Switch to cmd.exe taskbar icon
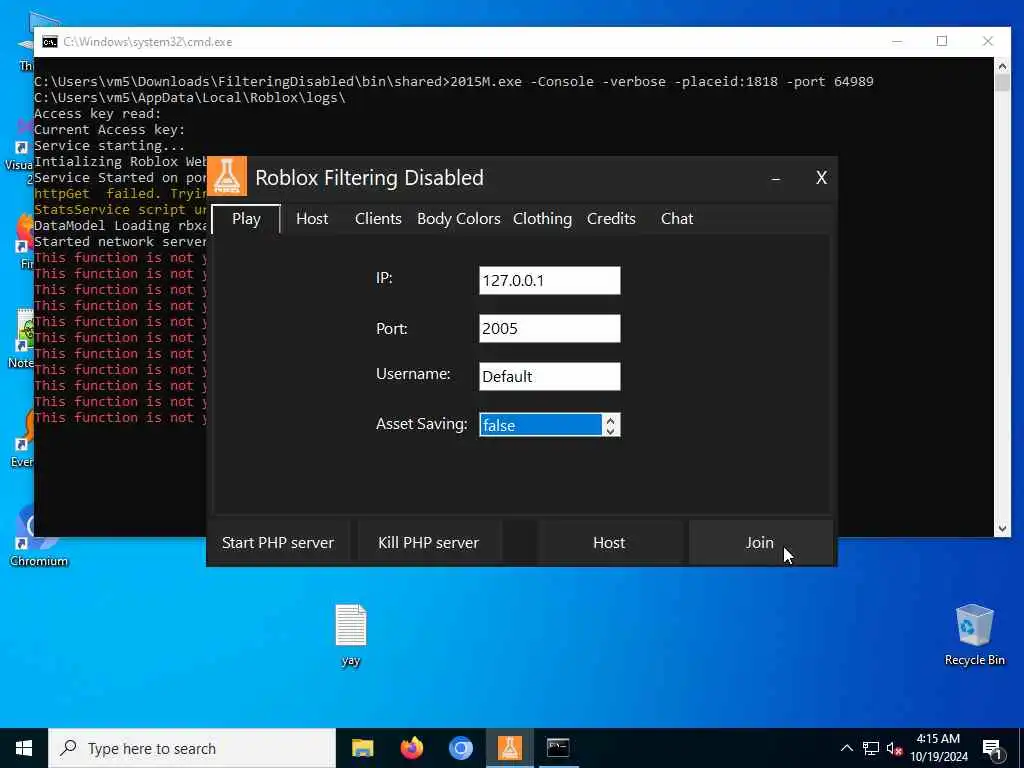The height and width of the screenshot is (768, 1024). [x=558, y=748]
